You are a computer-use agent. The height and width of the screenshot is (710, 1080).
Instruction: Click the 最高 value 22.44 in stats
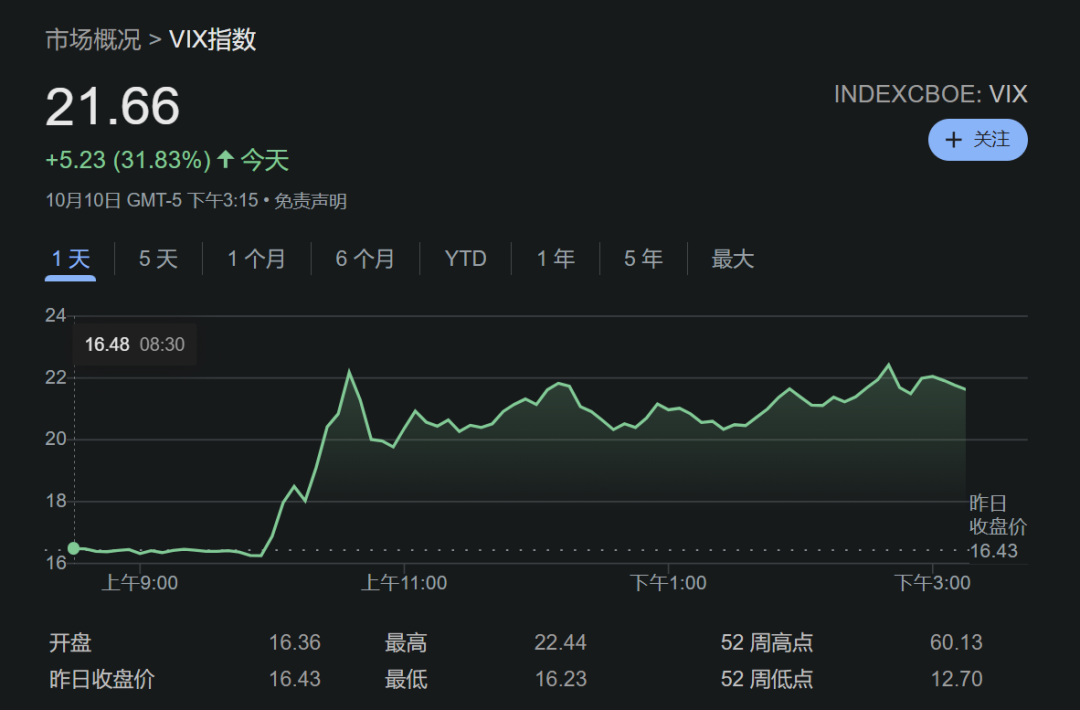coord(561,642)
